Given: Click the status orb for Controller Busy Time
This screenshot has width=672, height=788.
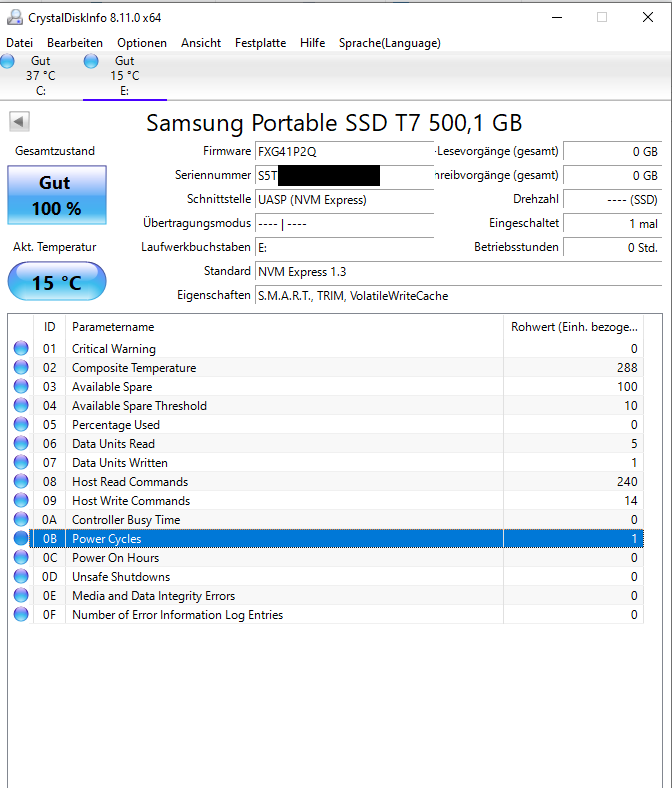Looking at the screenshot, I should point(21,520).
